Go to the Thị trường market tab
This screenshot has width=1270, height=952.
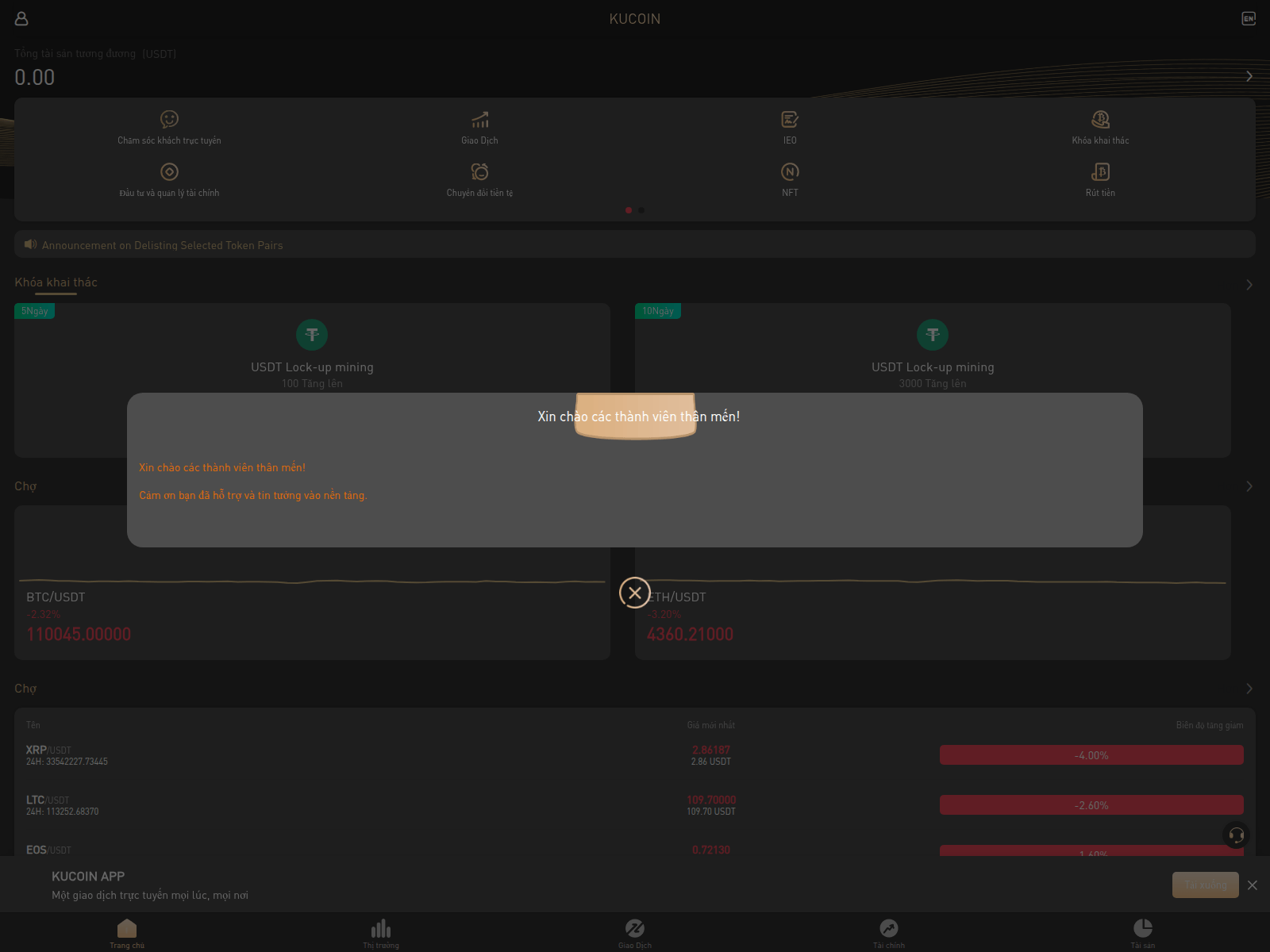pyautogui.click(x=381, y=933)
